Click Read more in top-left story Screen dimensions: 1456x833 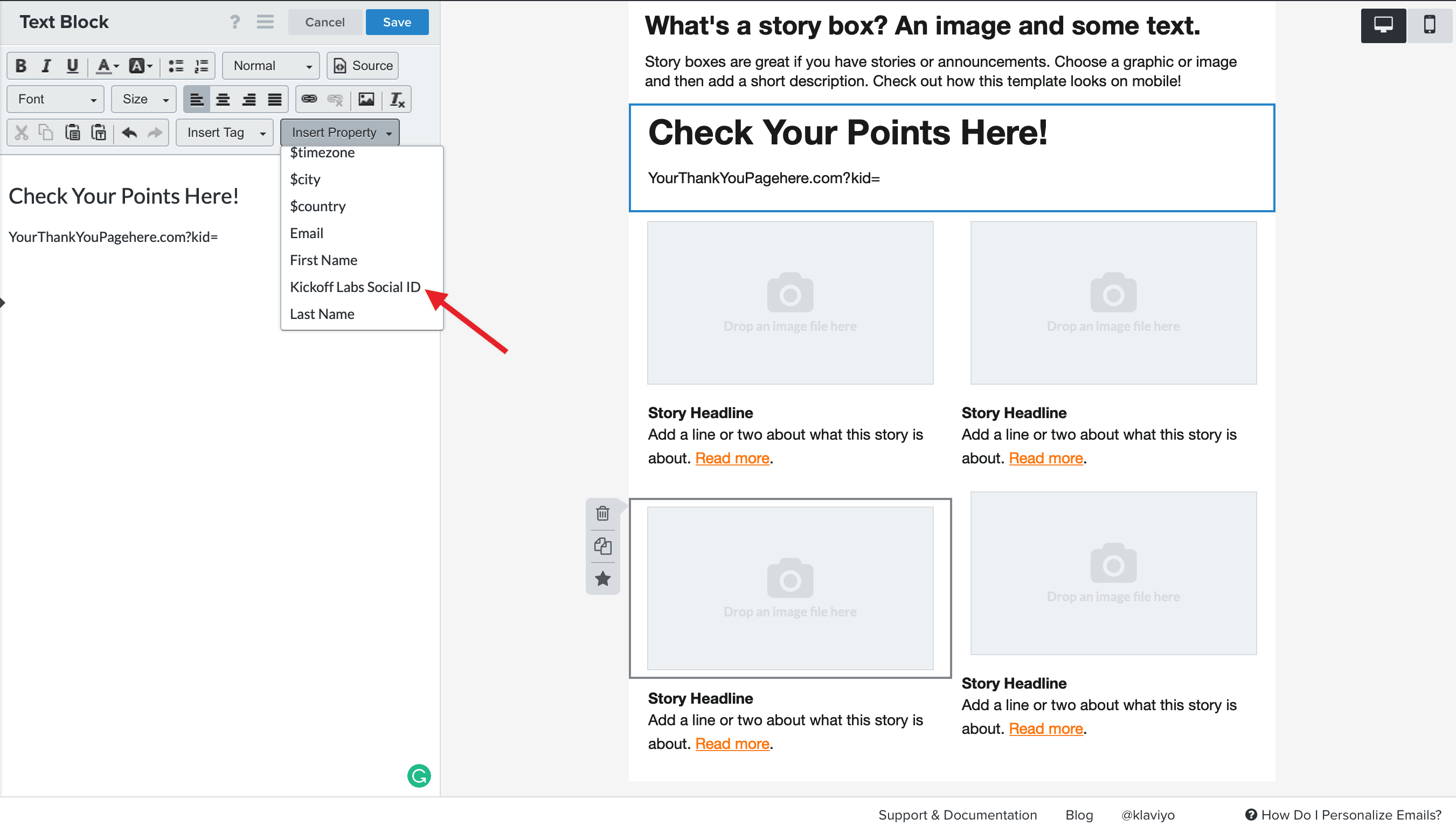[x=732, y=459]
